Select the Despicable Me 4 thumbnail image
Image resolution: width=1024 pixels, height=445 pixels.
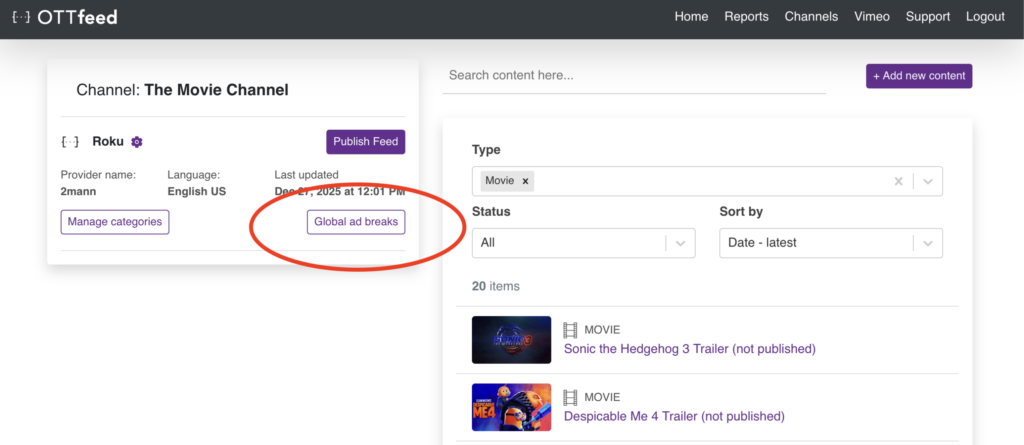511,407
